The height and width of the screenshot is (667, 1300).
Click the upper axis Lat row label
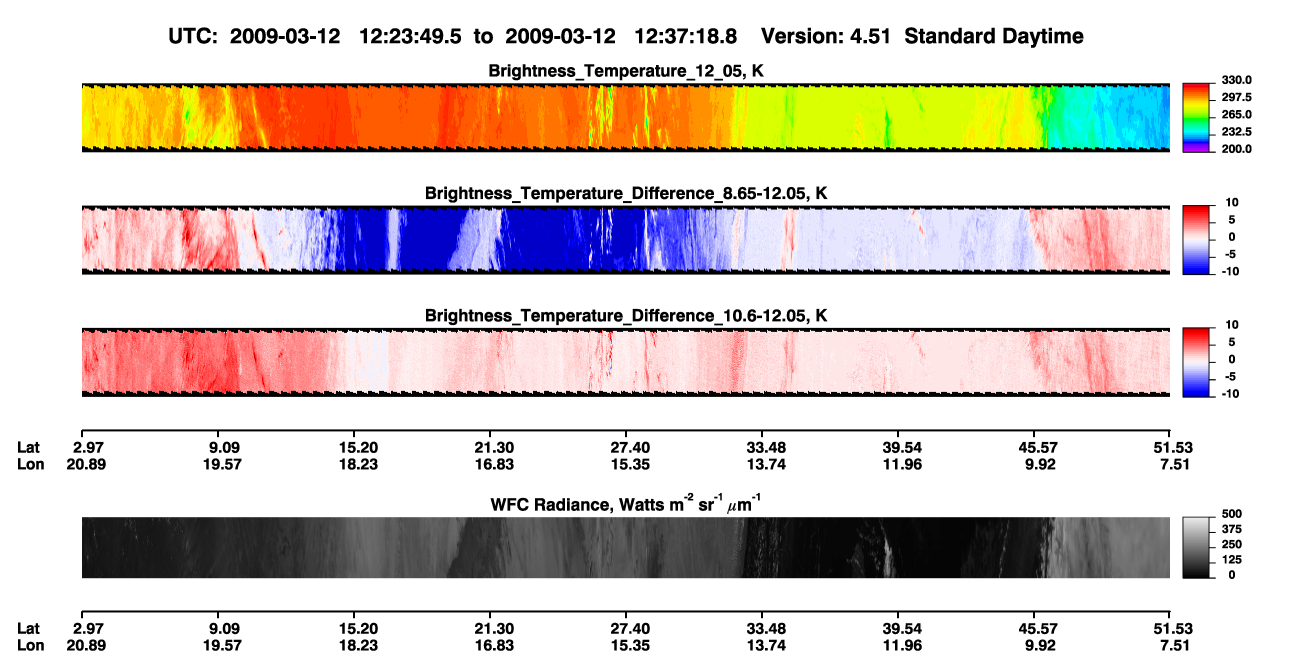coord(28,448)
